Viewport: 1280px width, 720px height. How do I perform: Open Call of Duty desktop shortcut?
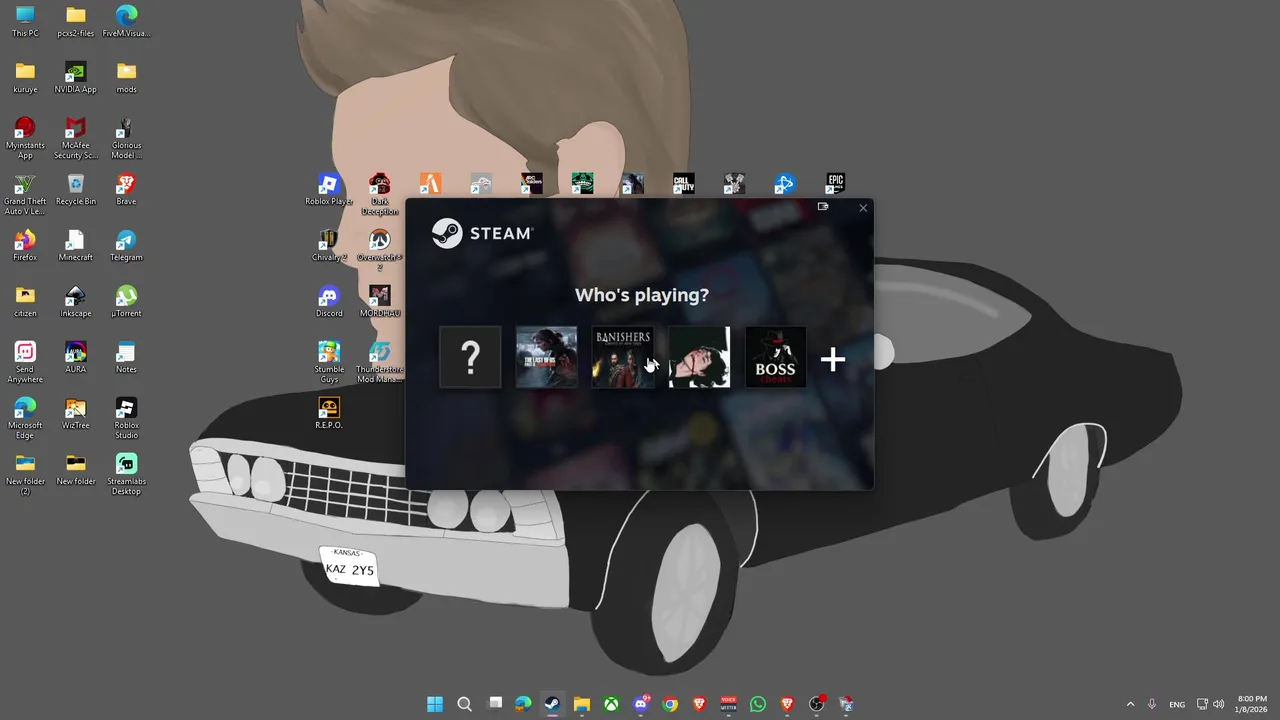tap(683, 183)
